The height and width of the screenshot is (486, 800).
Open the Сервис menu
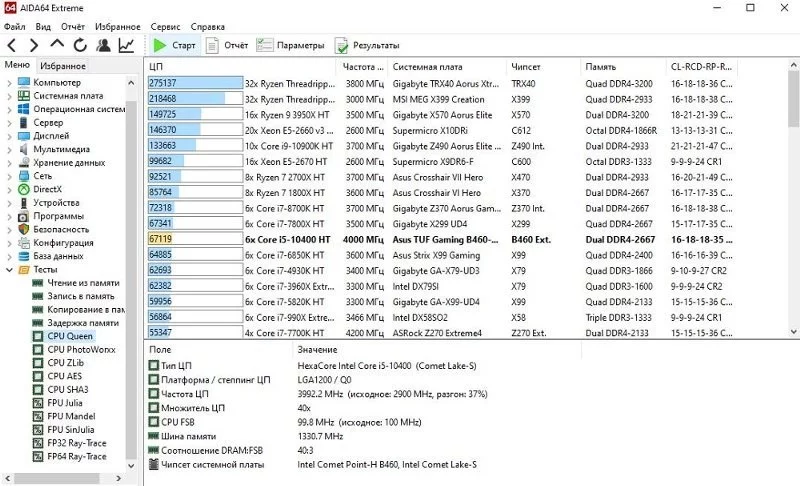click(165, 27)
